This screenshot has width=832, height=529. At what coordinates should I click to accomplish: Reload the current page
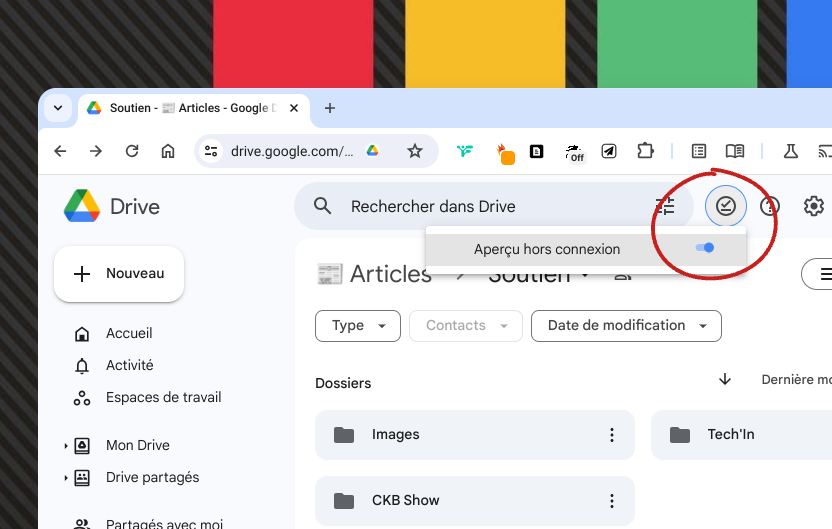coord(132,151)
